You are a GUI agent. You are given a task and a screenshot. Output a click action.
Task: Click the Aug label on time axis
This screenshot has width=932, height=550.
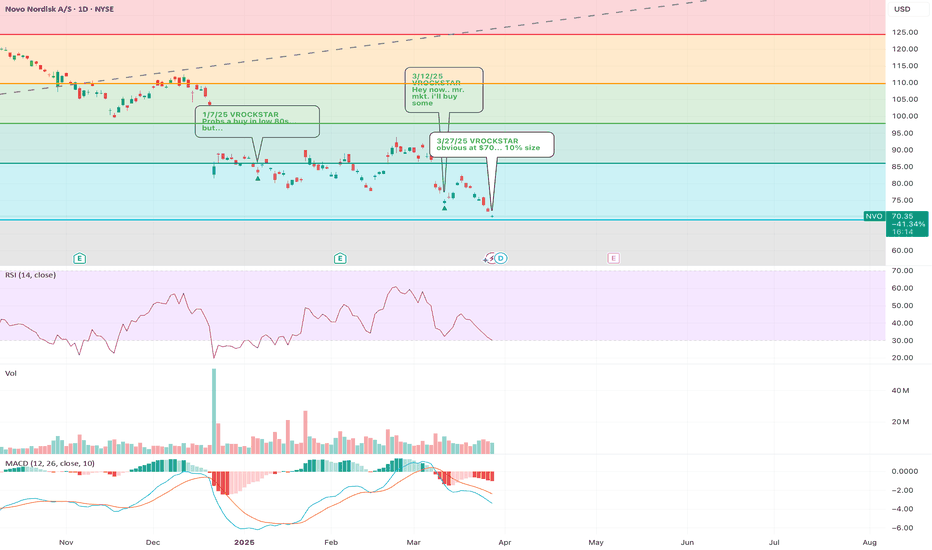point(870,542)
